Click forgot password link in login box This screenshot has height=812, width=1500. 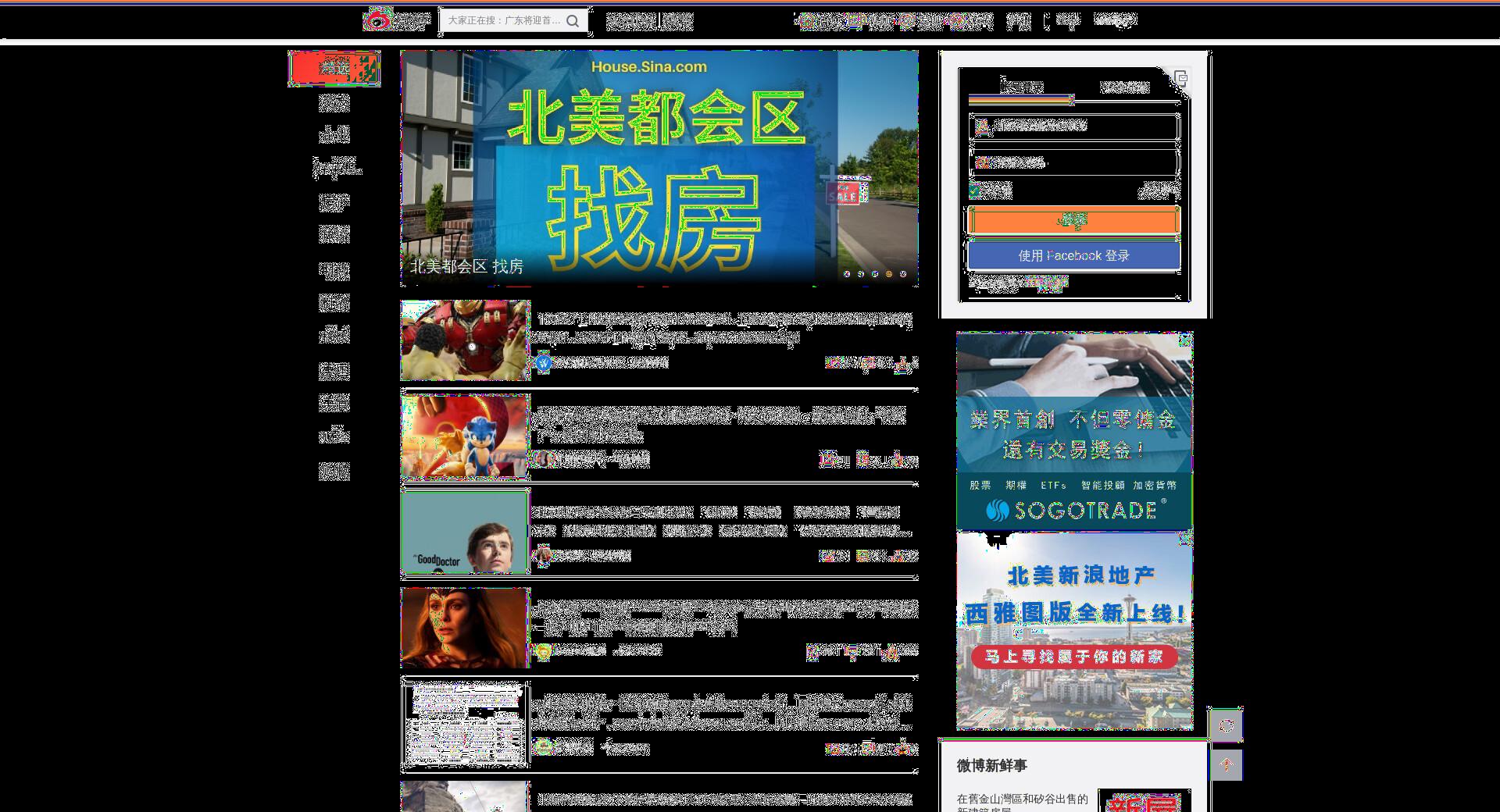click(1159, 190)
